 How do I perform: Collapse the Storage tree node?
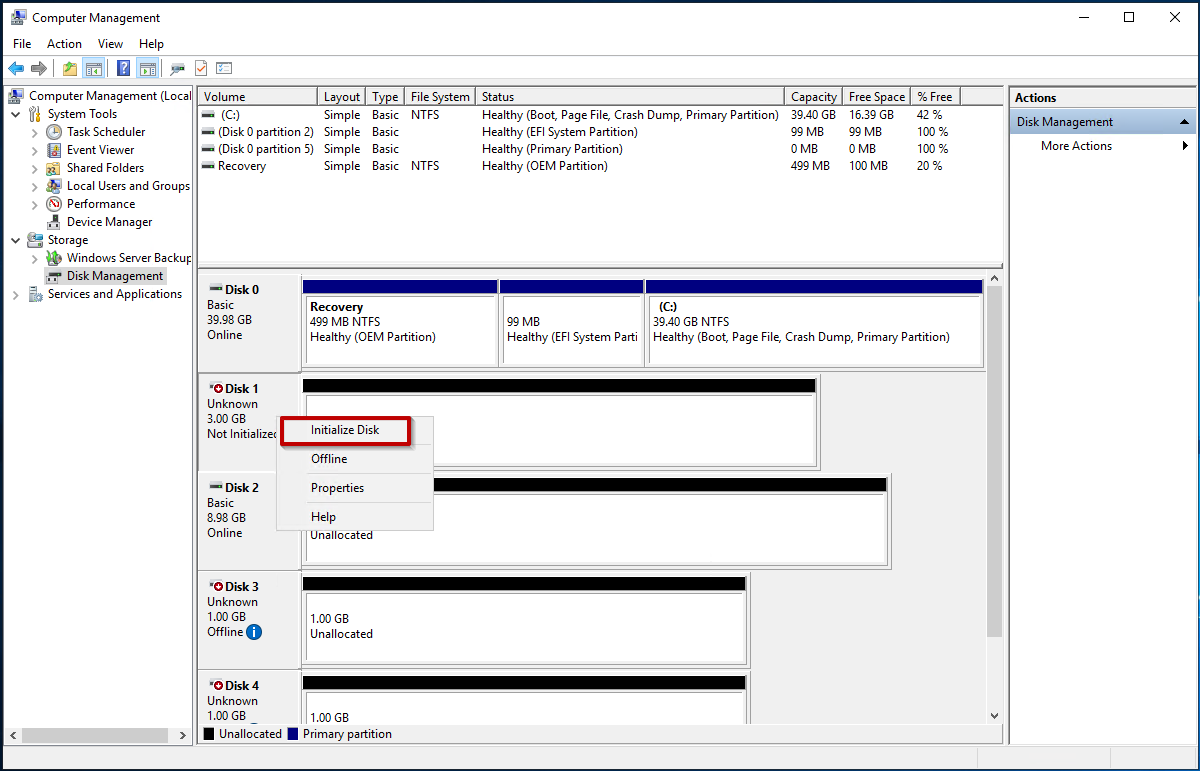click(16, 240)
